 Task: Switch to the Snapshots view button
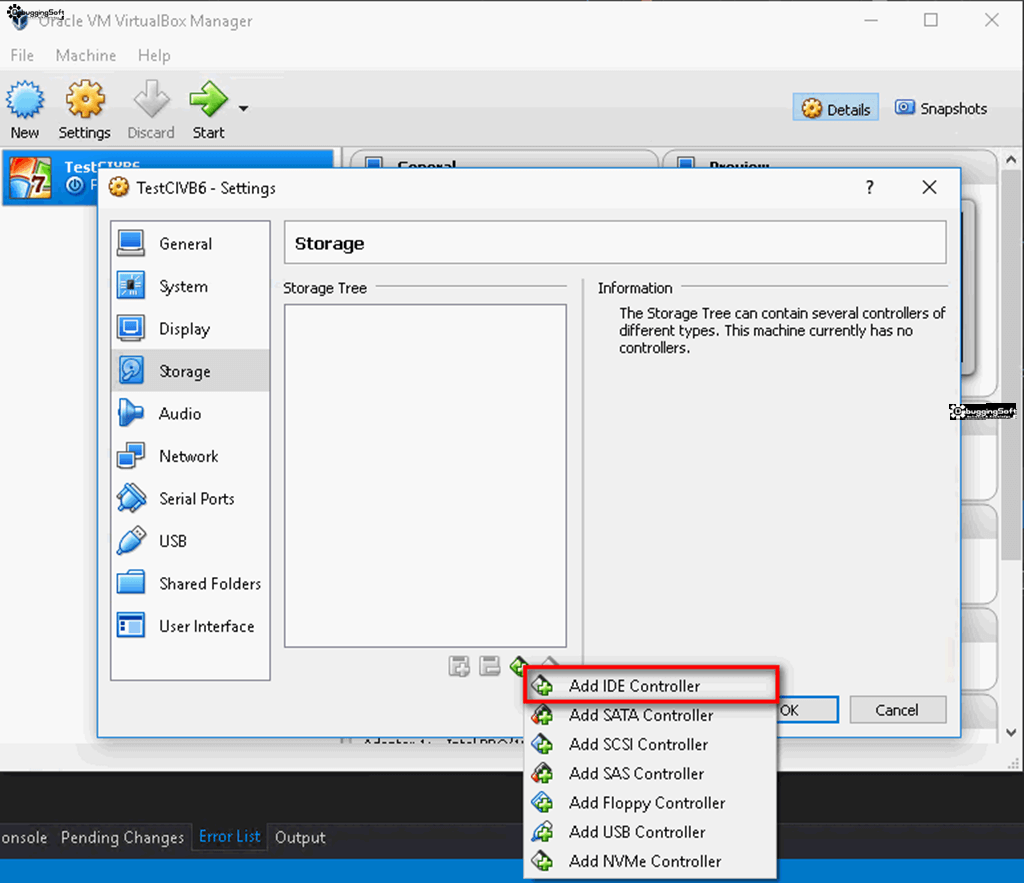point(941,108)
